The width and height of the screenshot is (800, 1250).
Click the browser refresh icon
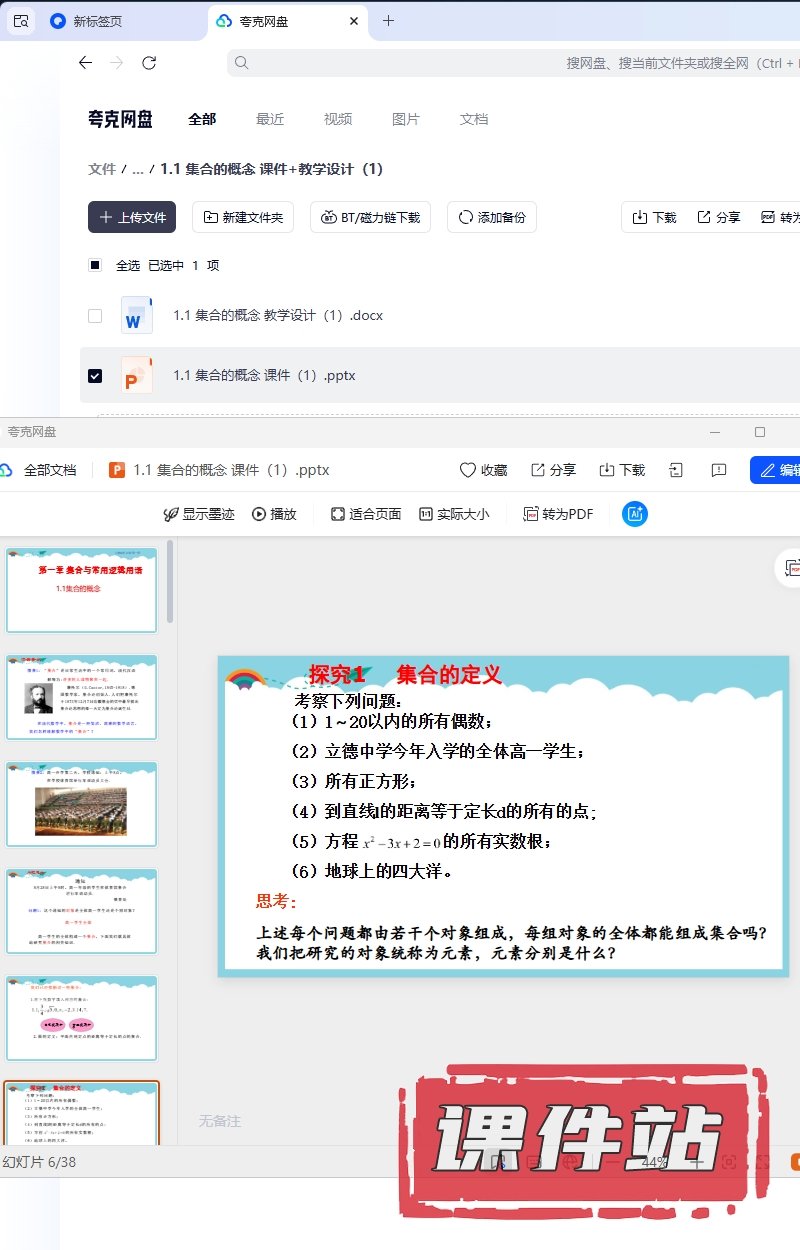149,63
